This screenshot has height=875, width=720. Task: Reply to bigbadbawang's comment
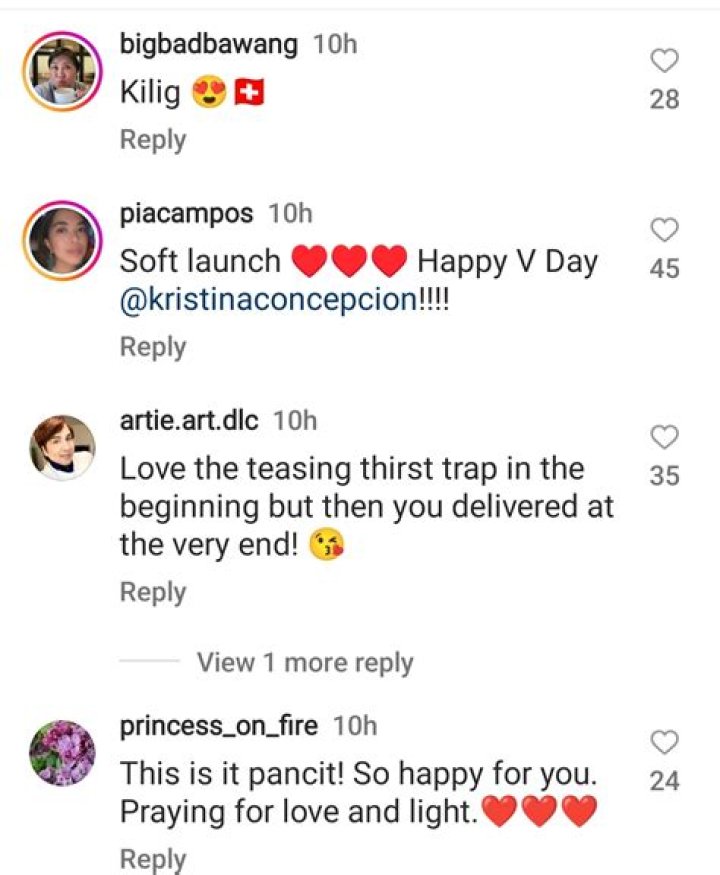click(151, 140)
